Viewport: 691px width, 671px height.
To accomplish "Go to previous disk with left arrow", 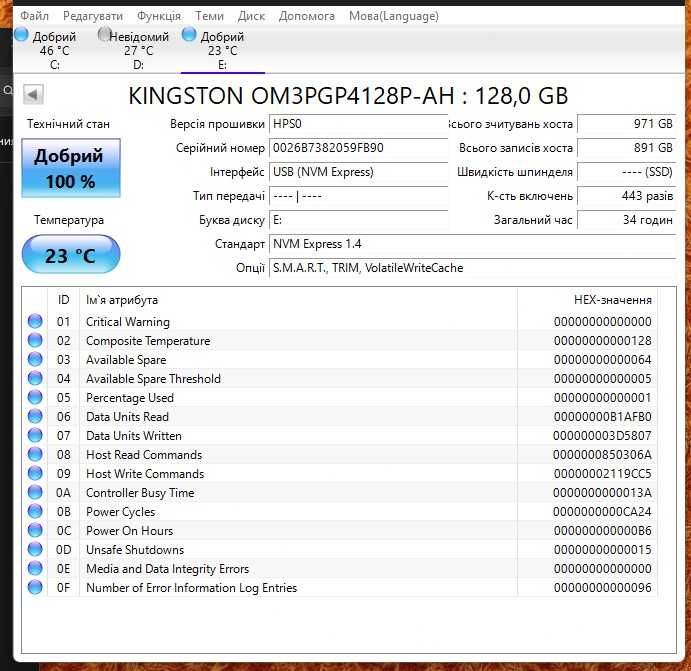I will click(x=33, y=94).
